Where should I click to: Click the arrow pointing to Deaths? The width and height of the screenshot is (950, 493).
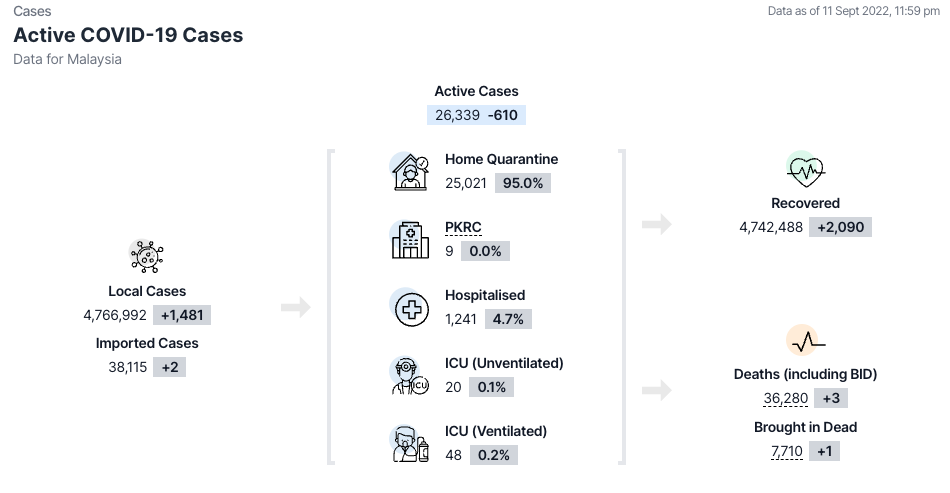point(656,389)
